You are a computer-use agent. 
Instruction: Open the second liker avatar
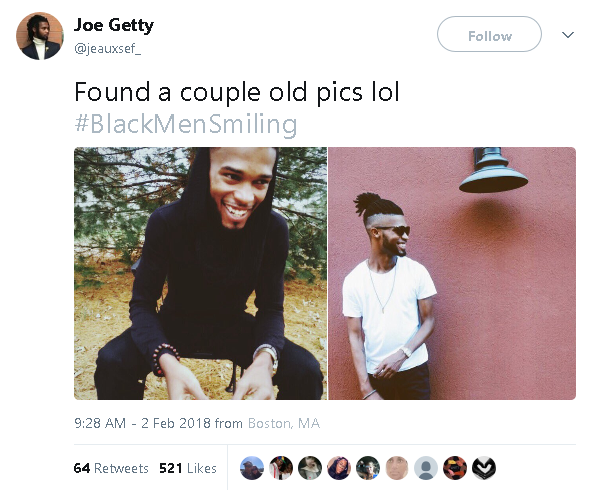click(281, 468)
